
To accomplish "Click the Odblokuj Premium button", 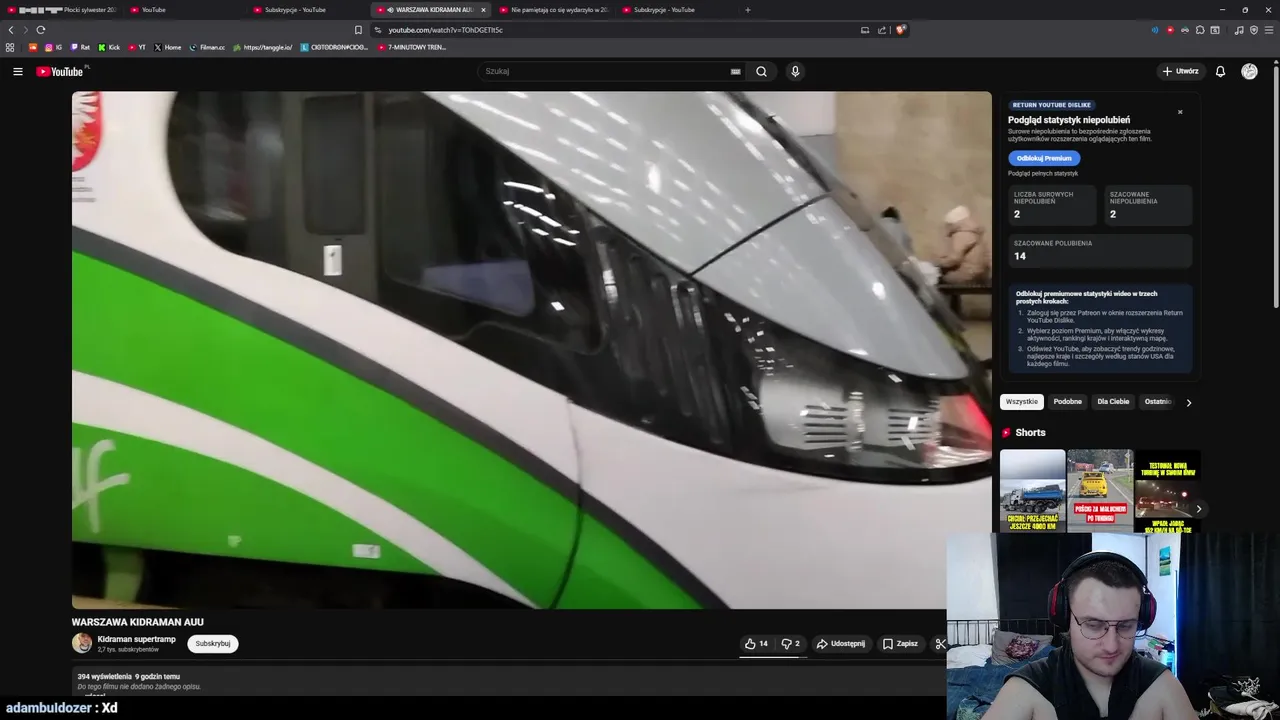I will (1044, 158).
